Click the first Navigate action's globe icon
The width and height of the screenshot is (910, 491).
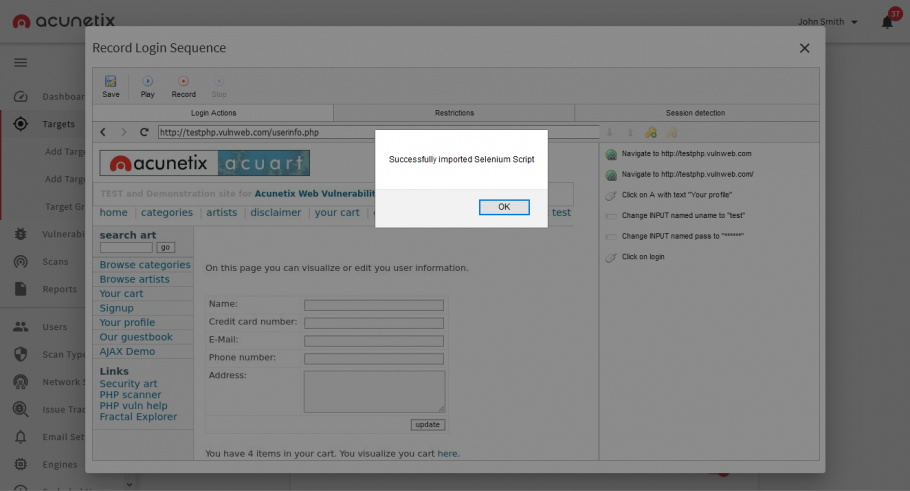(611, 154)
